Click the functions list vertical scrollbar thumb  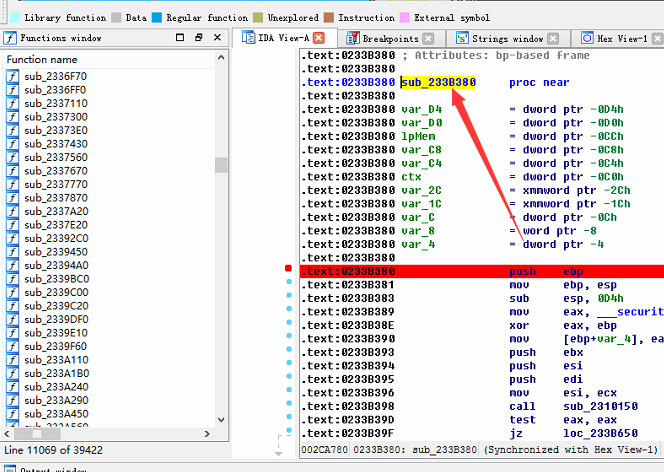[221, 165]
